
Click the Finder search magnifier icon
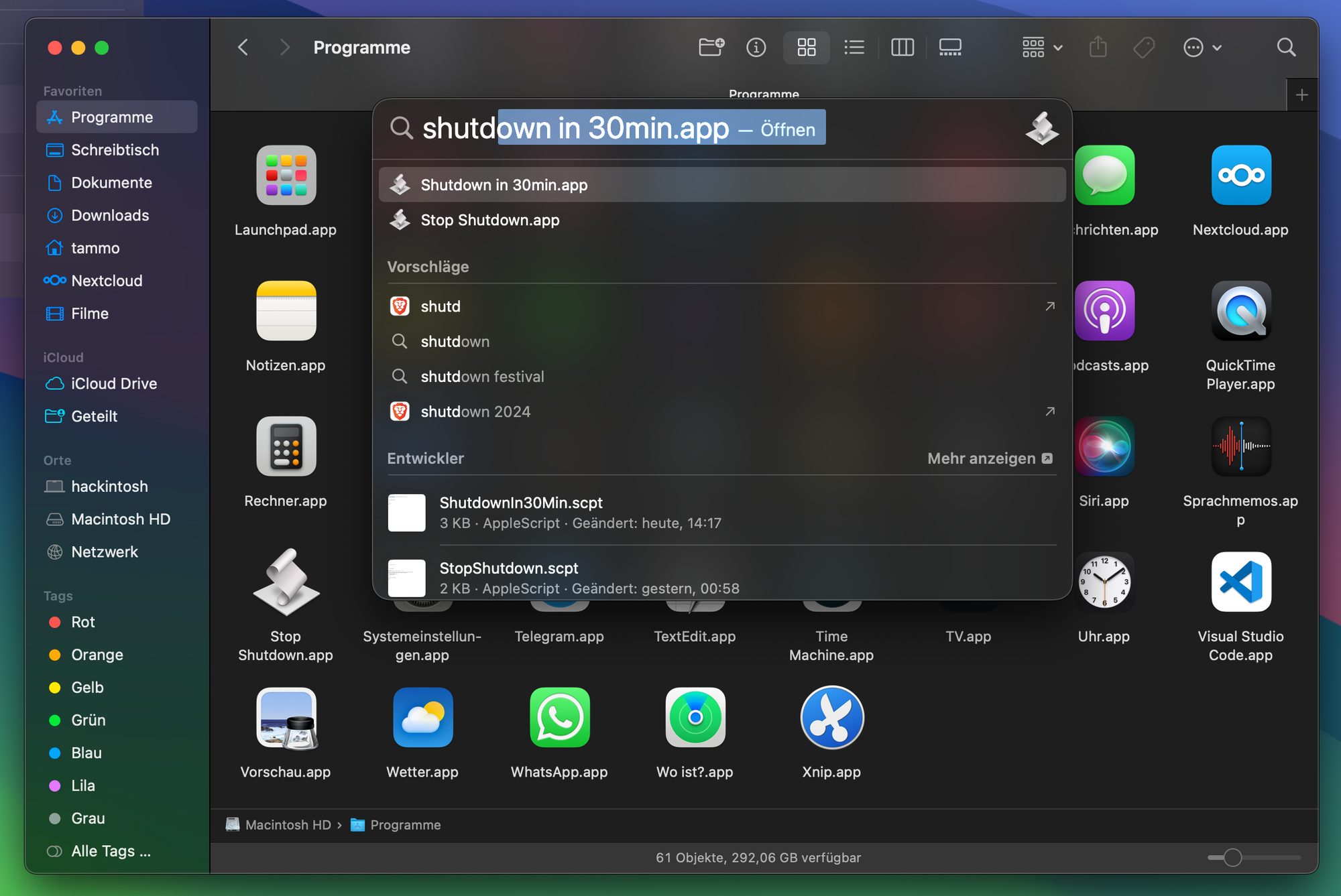[x=1285, y=48]
